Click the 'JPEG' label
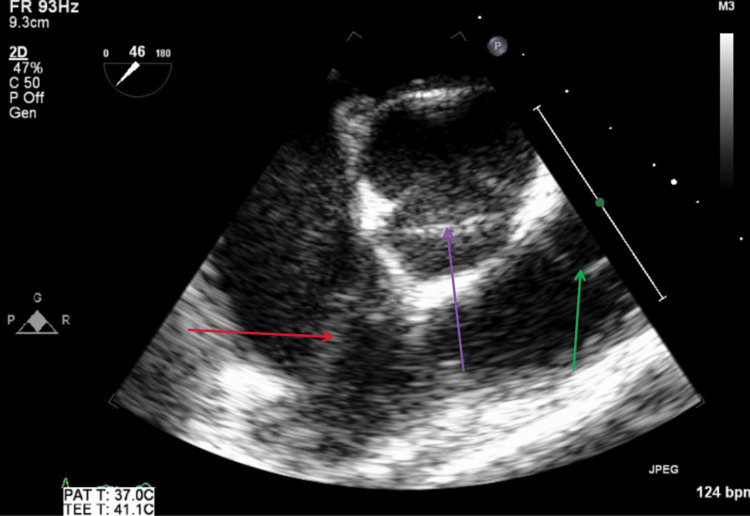Image resolution: width=750 pixels, height=516 pixels. tap(663, 470)
